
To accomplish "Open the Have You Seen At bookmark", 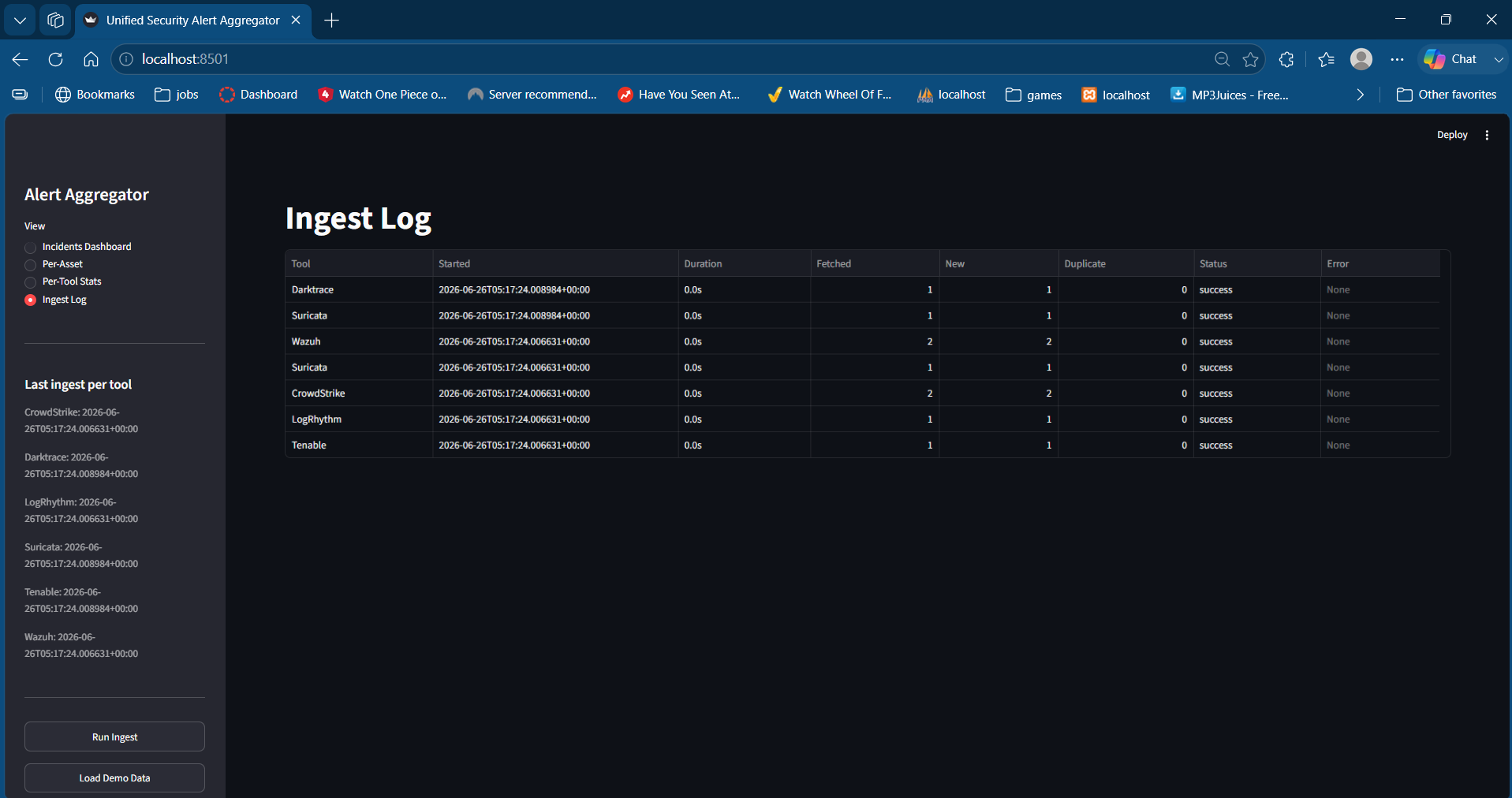I will pos(679,95).
